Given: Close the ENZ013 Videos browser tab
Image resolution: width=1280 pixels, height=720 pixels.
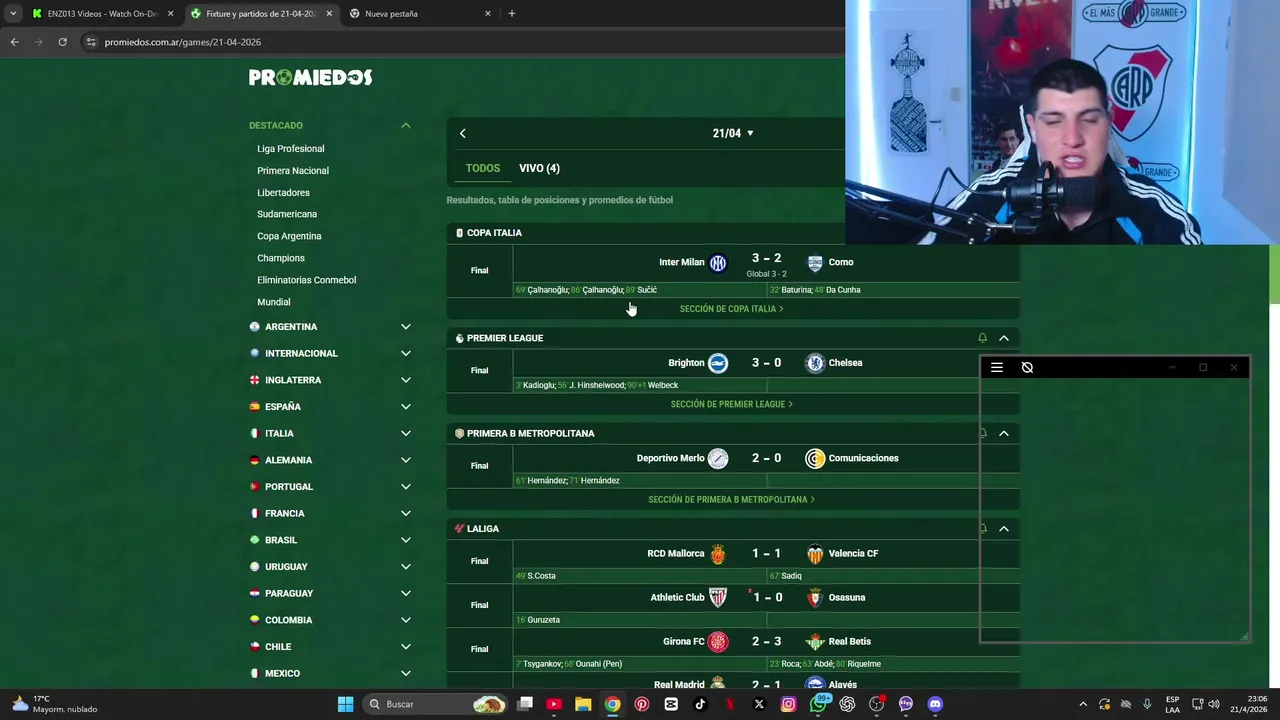Looking at the screenshot, I should 170,14.
